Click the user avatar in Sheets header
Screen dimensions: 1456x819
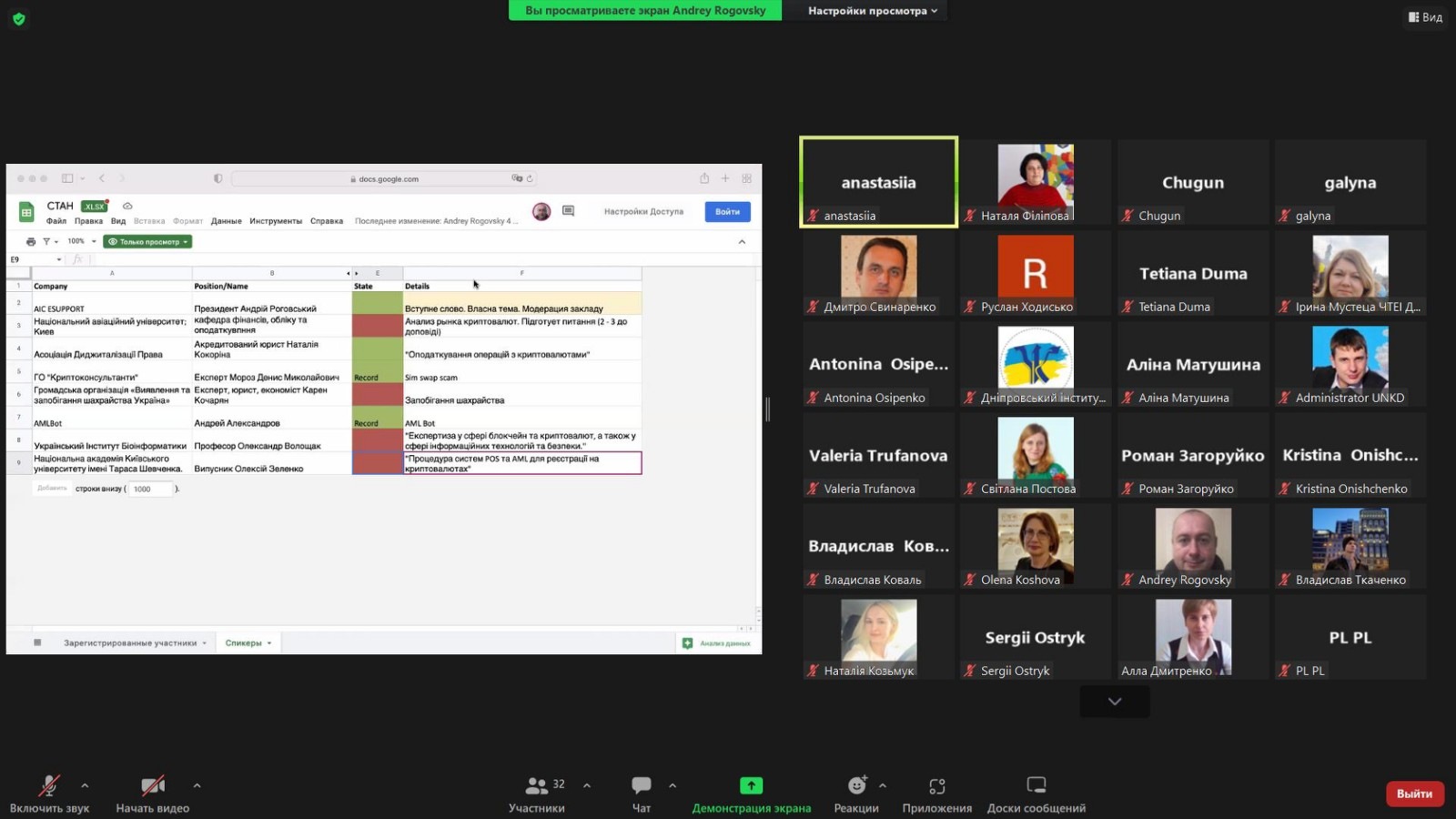(541, 211)
